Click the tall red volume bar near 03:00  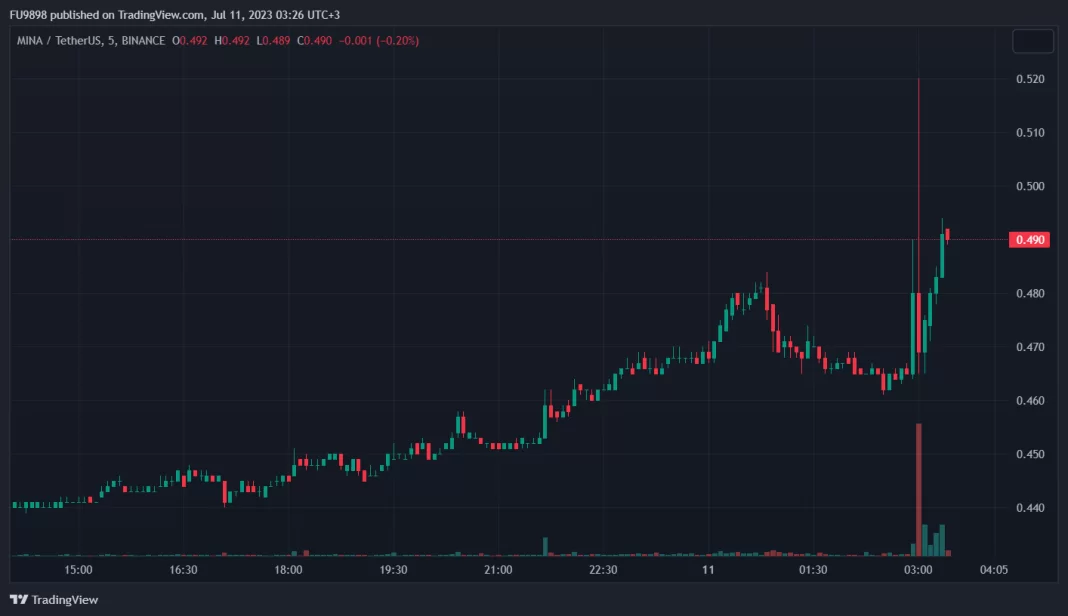pos(918,488)
